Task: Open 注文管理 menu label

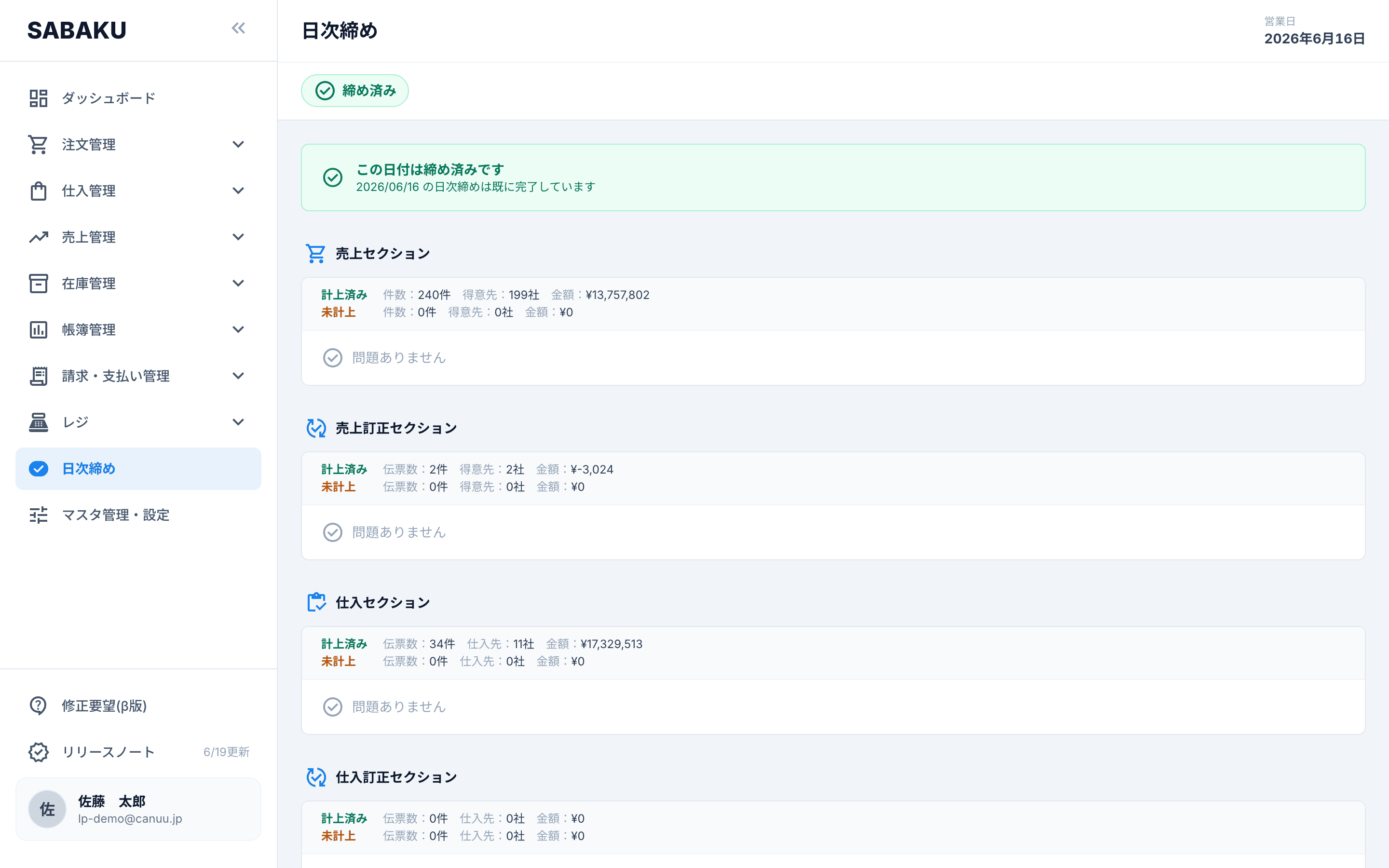Action: (89, 145)
